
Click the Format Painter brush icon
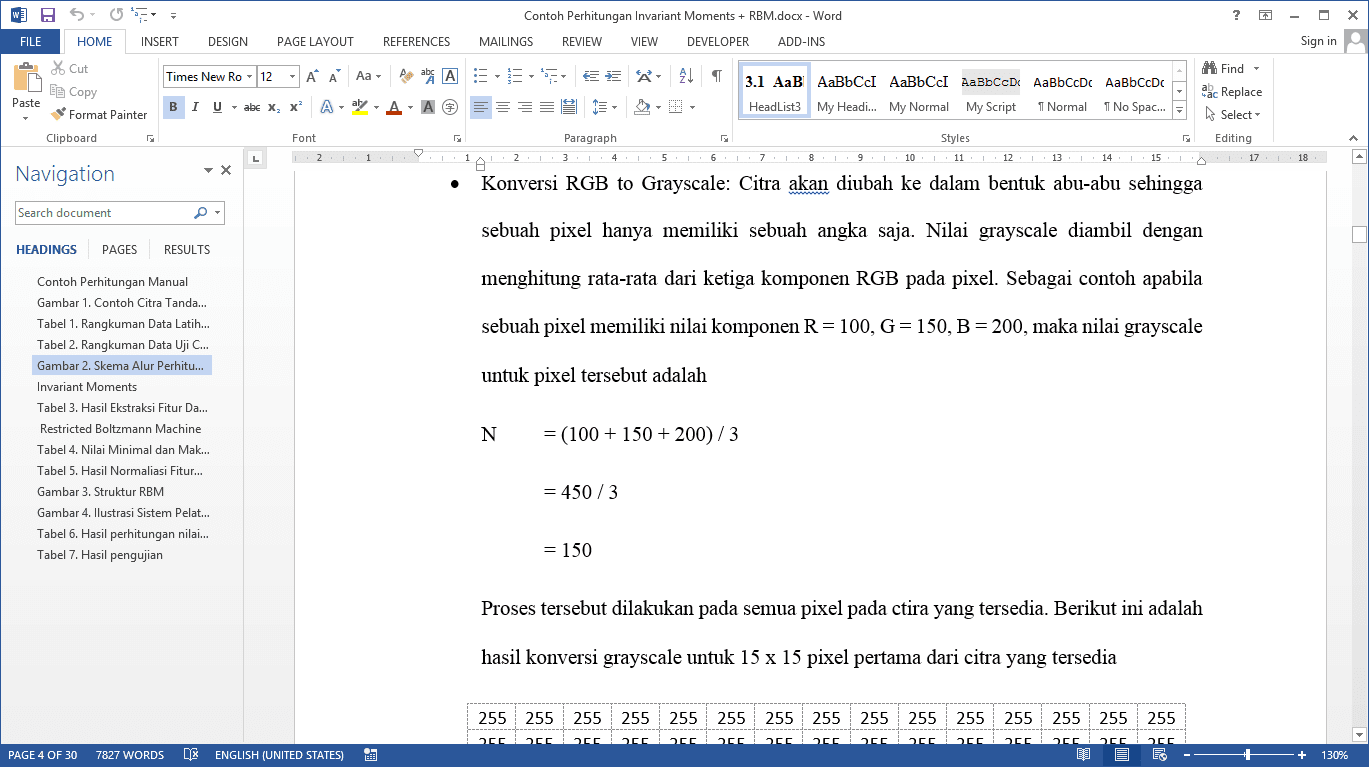58,115
